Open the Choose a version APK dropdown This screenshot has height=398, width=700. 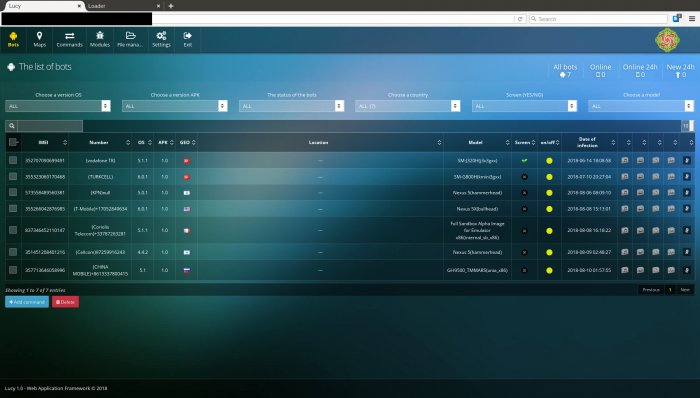pyautogui.click(x=175, y=106)
